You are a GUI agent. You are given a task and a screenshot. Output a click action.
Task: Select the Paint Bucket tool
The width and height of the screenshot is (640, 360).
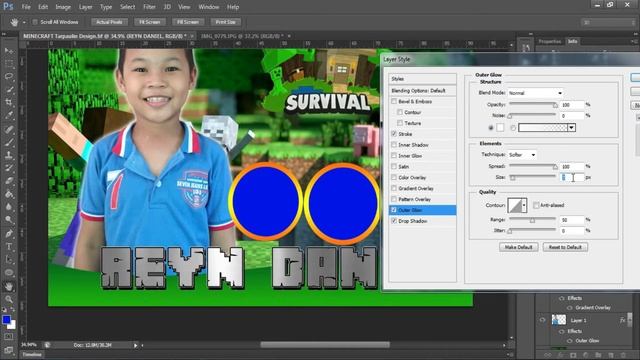[x=9, y=194]
